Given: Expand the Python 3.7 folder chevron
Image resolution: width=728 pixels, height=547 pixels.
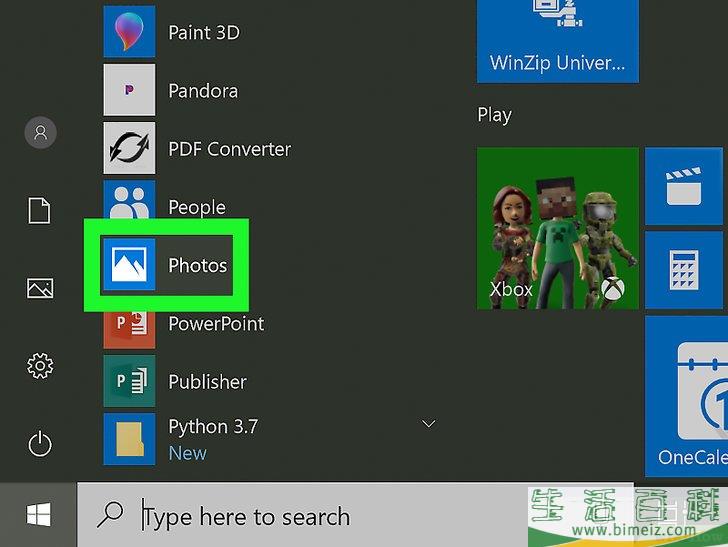Looking at the screenshot, I should coord(428,423).
